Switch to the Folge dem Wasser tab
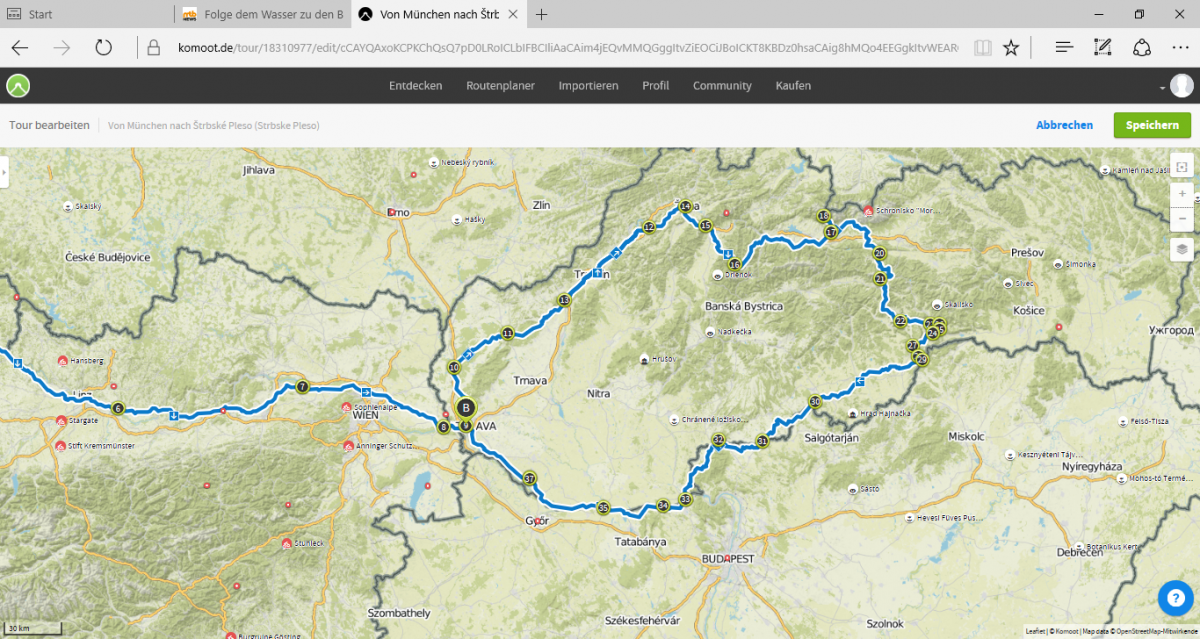Viewport: 1200px width, 639px height. pyautogui.click(x=262, y=15)
